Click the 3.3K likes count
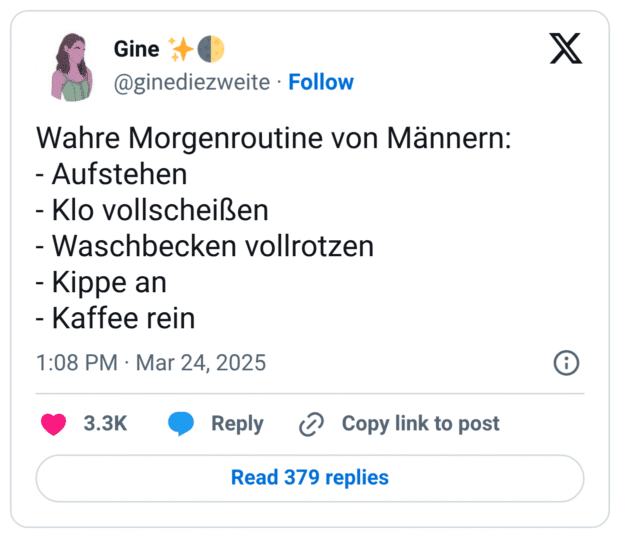This screenshot has height=538, width=620. click(x=105, y=424)
